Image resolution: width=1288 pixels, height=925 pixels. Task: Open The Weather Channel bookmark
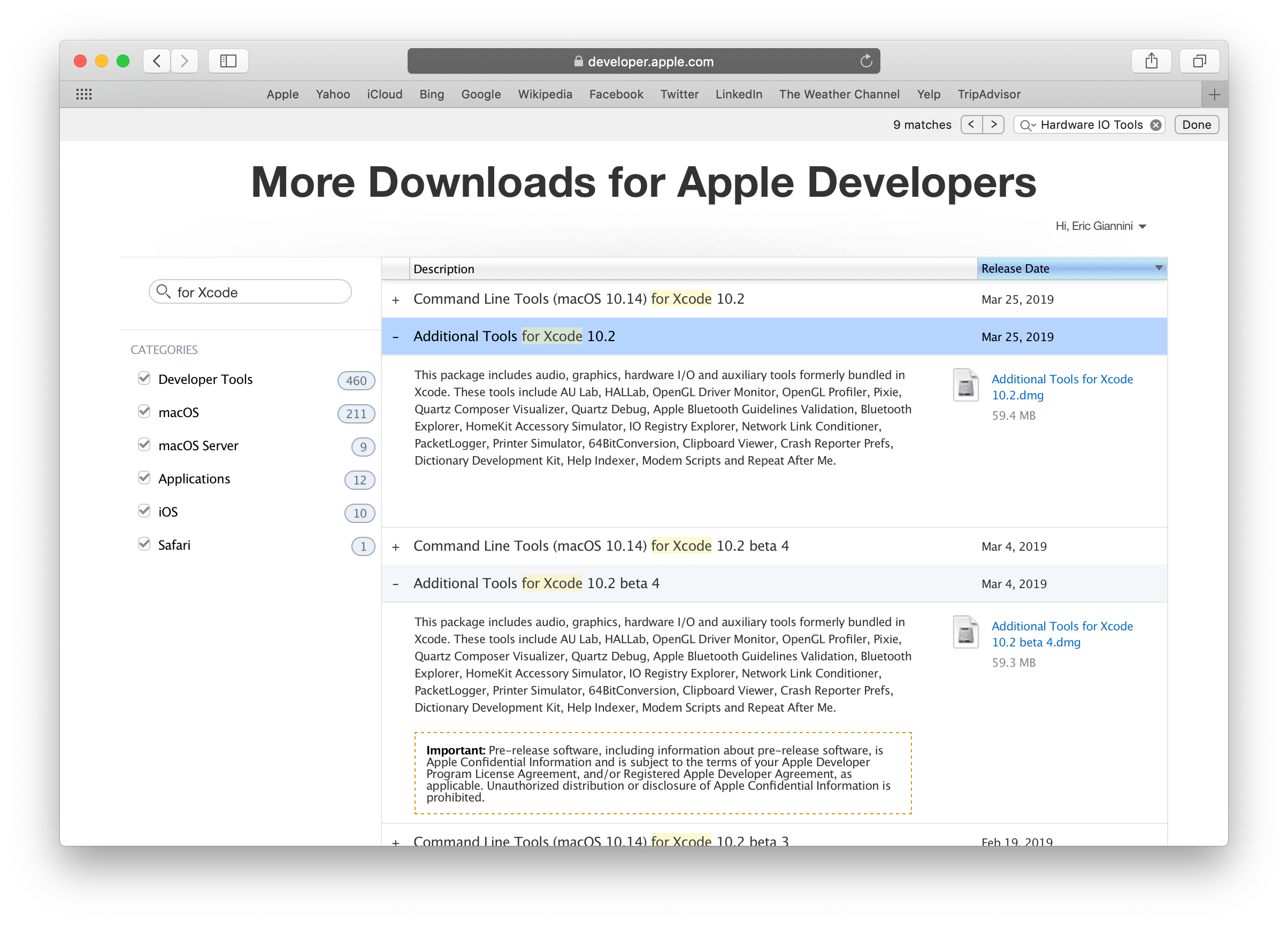839,94
